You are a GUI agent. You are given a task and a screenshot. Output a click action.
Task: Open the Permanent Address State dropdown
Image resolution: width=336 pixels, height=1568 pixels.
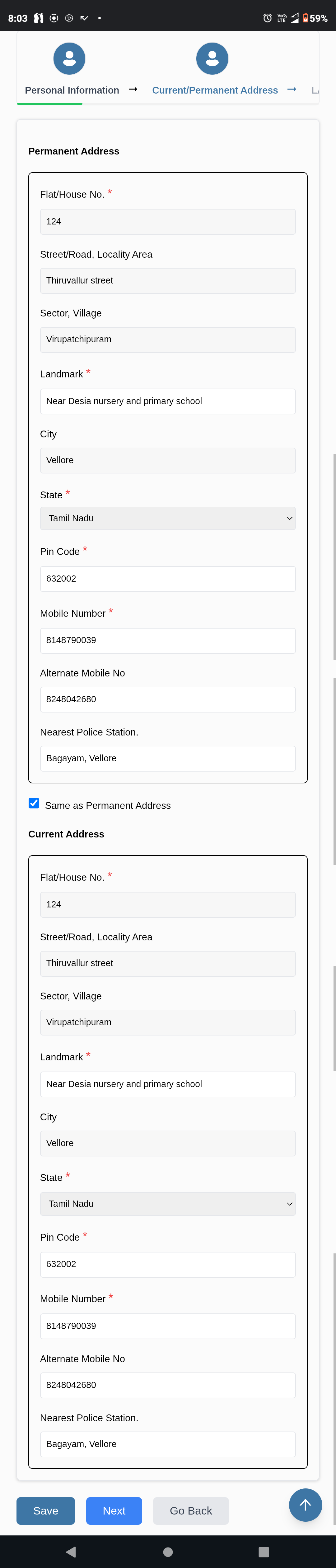point(167,518)
